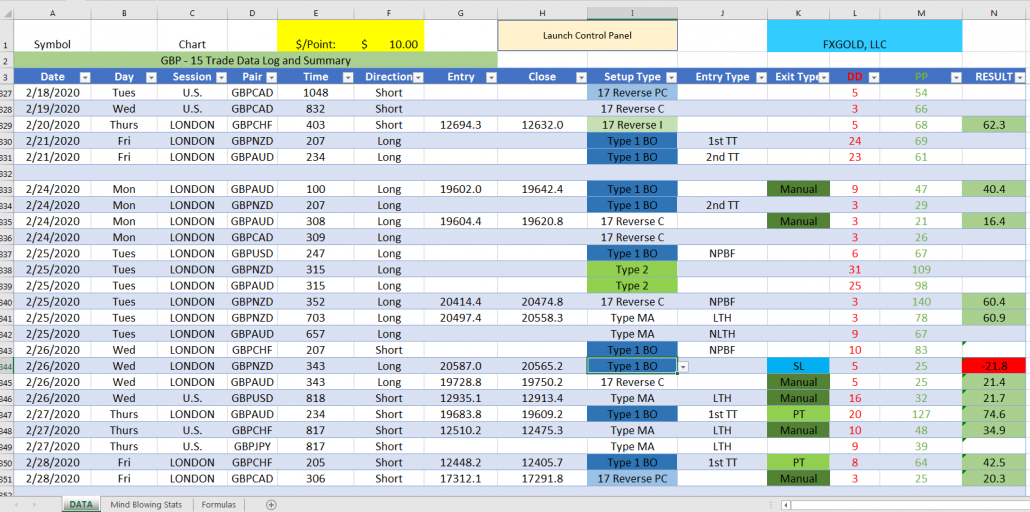Select the DATA sheet tab
This screenshot has height=512, width=1030.
[x=82, y=505]
